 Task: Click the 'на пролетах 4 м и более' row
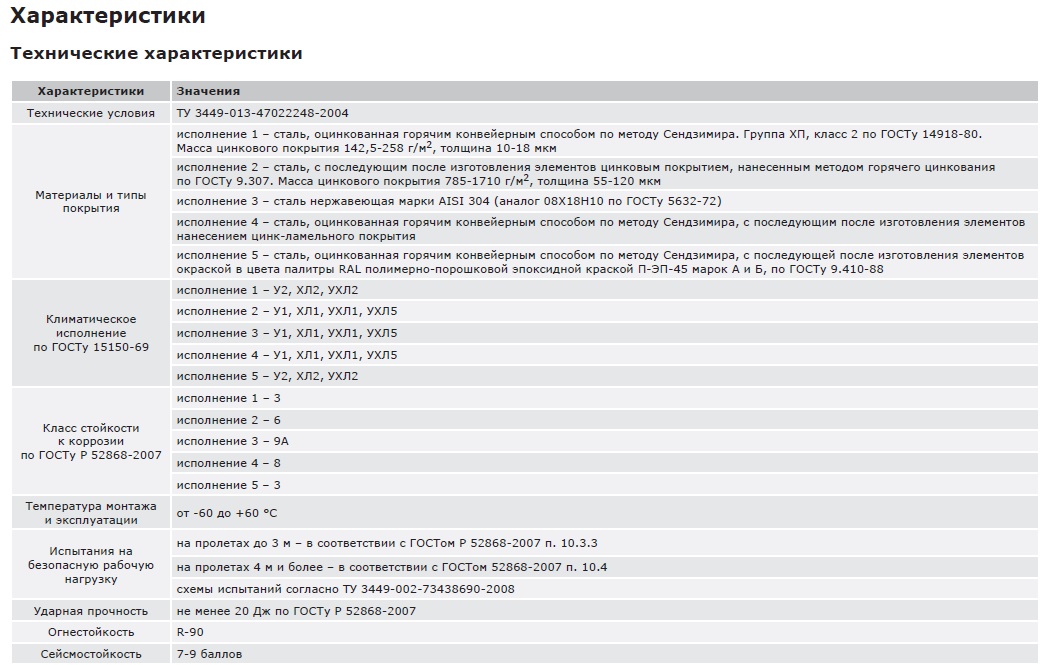point(605,567)
